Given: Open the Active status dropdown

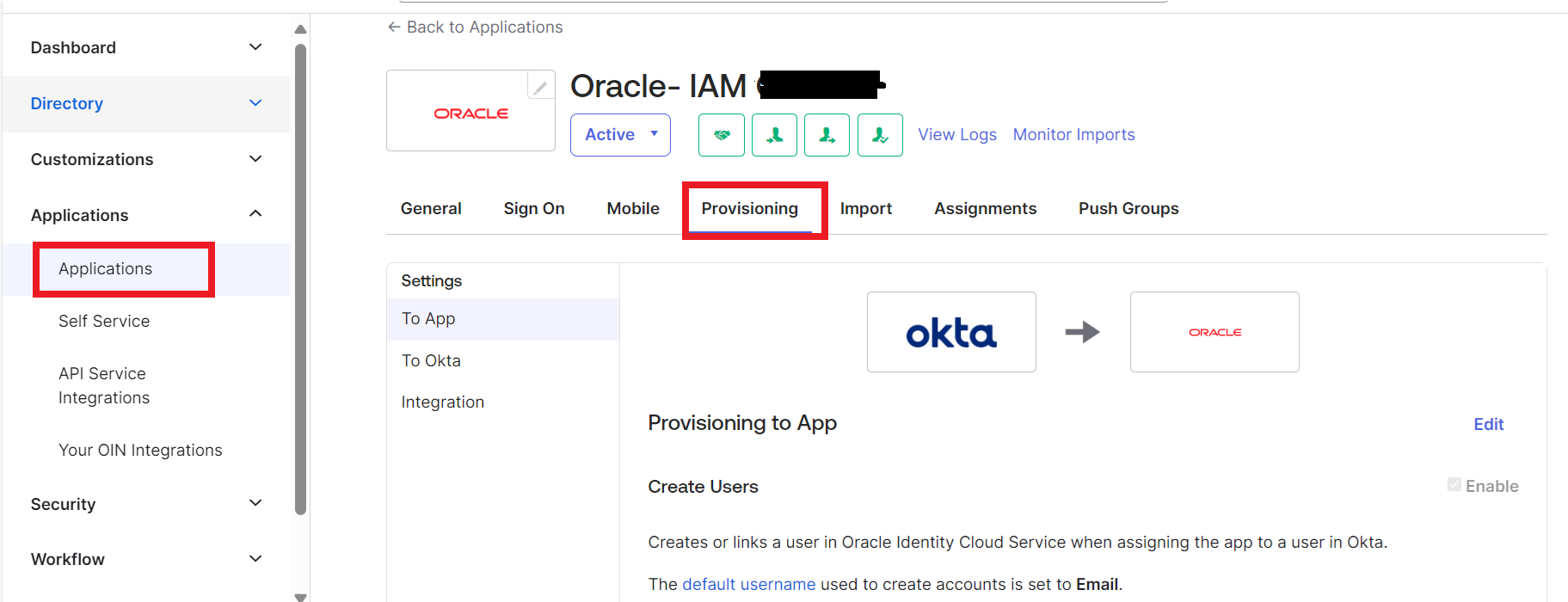Looking at the screenshot, I should (620, 135).
